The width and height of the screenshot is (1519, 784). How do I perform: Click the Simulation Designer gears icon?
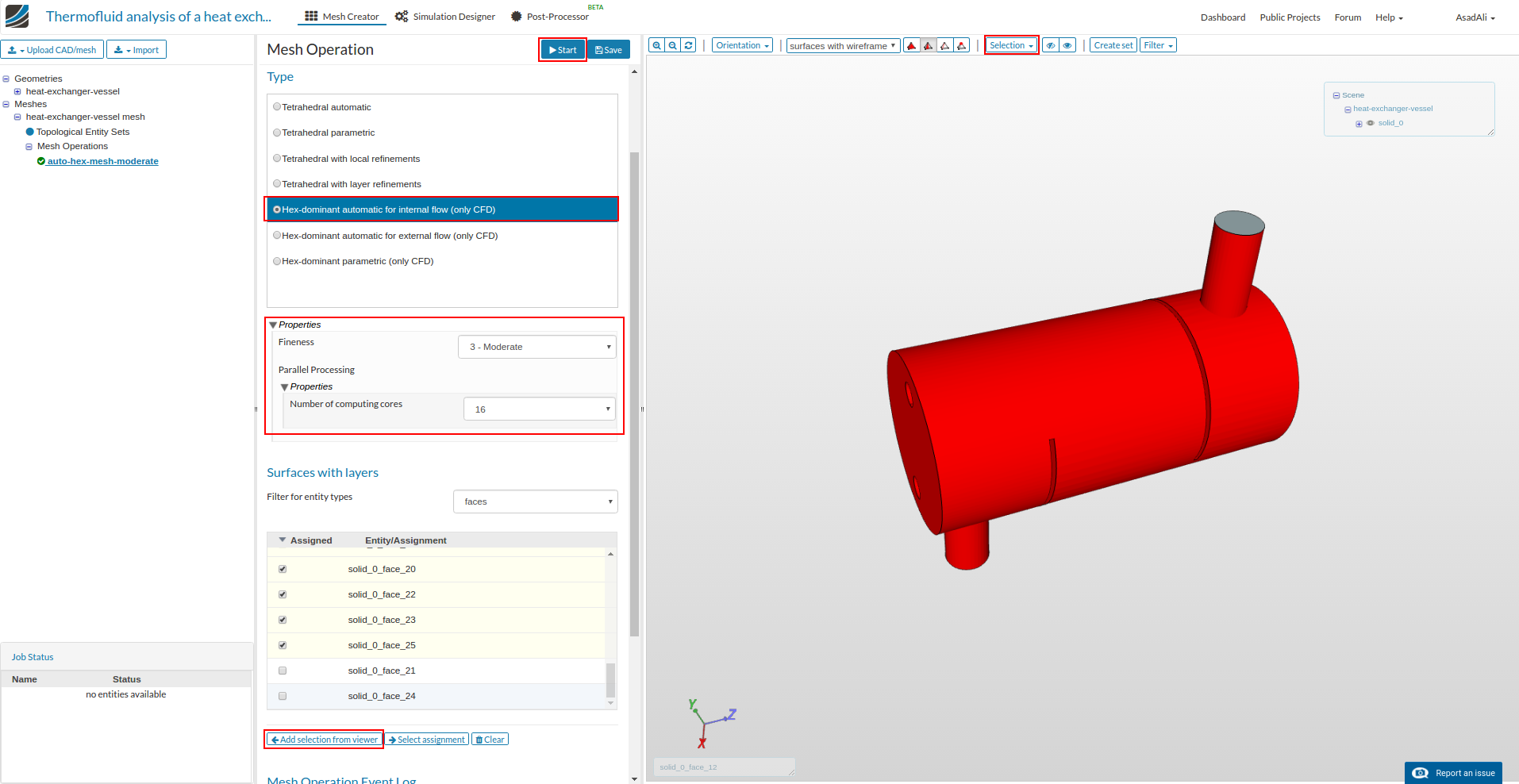[x=402, y=16]
